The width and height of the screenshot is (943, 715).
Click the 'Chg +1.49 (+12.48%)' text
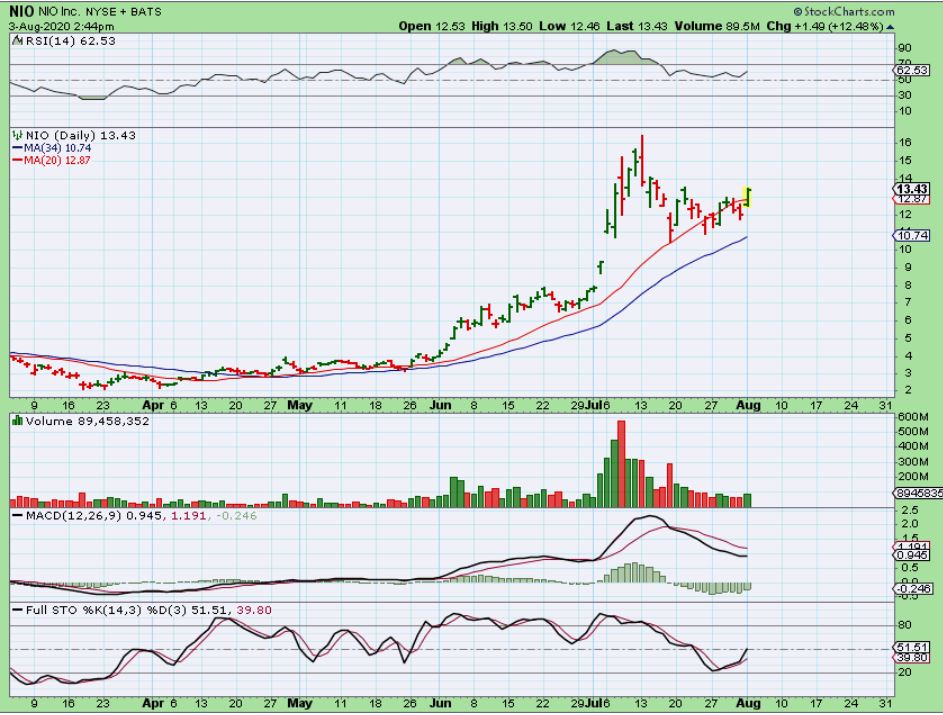click(x=825, y=26)
